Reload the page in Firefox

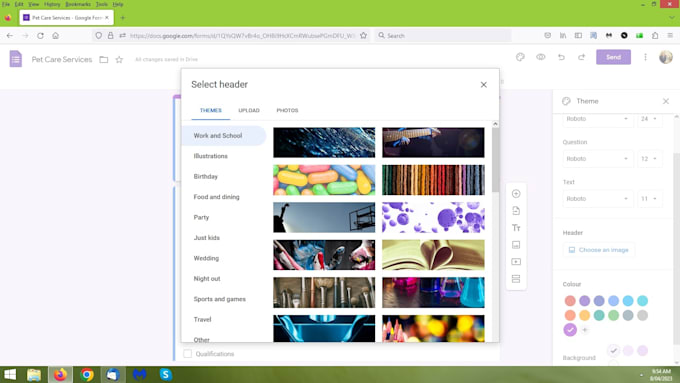(40, 36)
